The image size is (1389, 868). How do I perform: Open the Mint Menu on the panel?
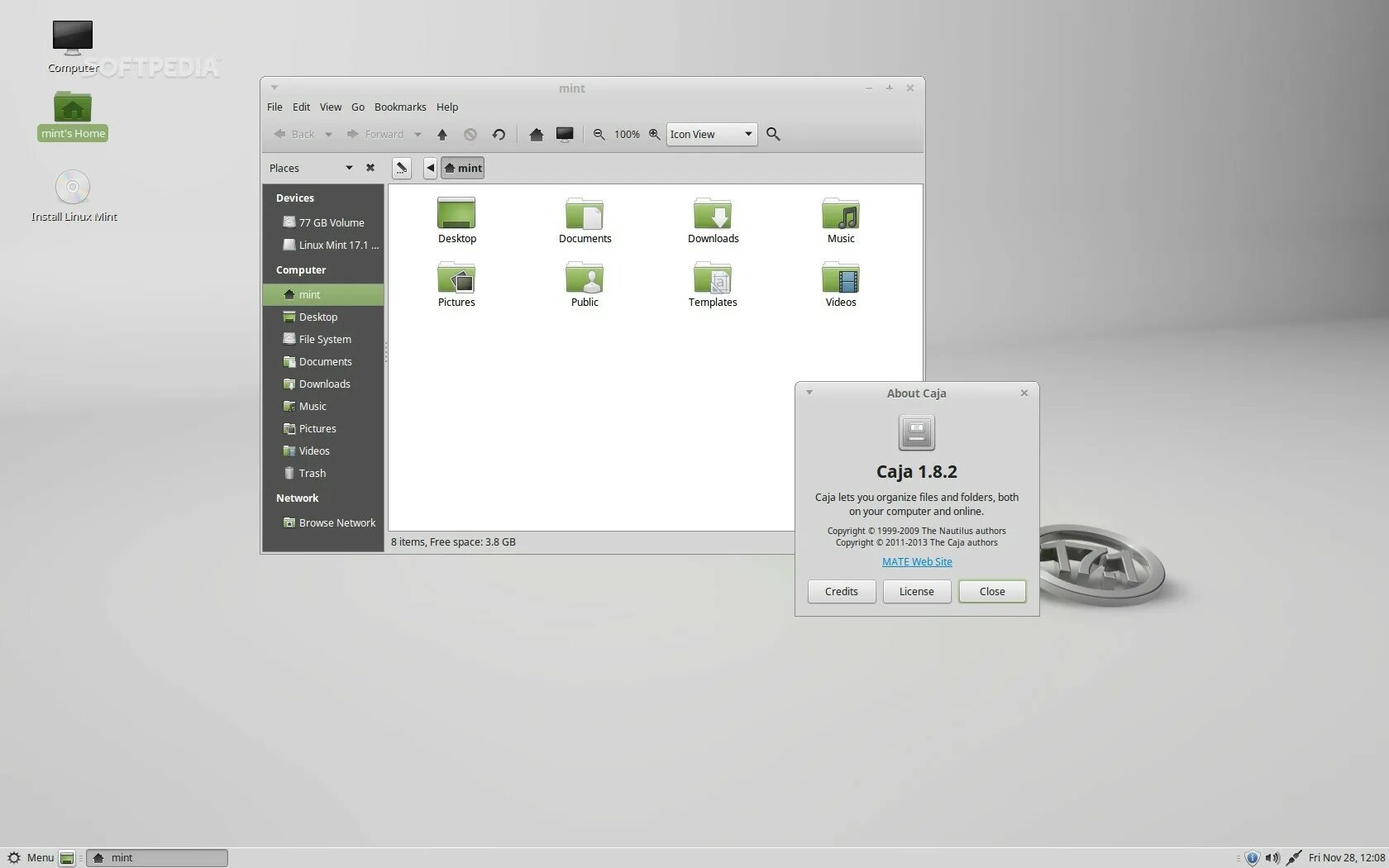point(31,858)
